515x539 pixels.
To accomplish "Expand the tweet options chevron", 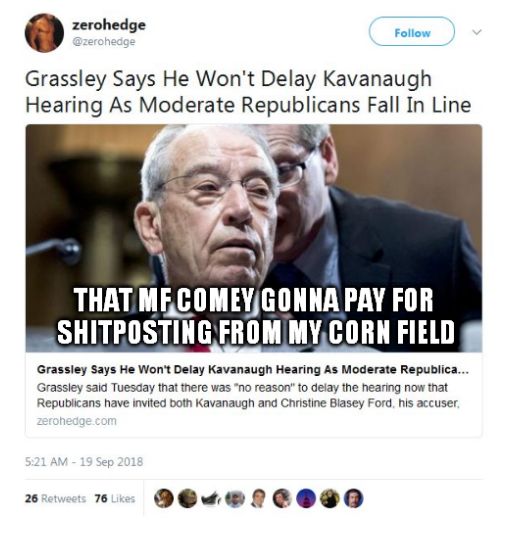I will (x=477, y=32).
